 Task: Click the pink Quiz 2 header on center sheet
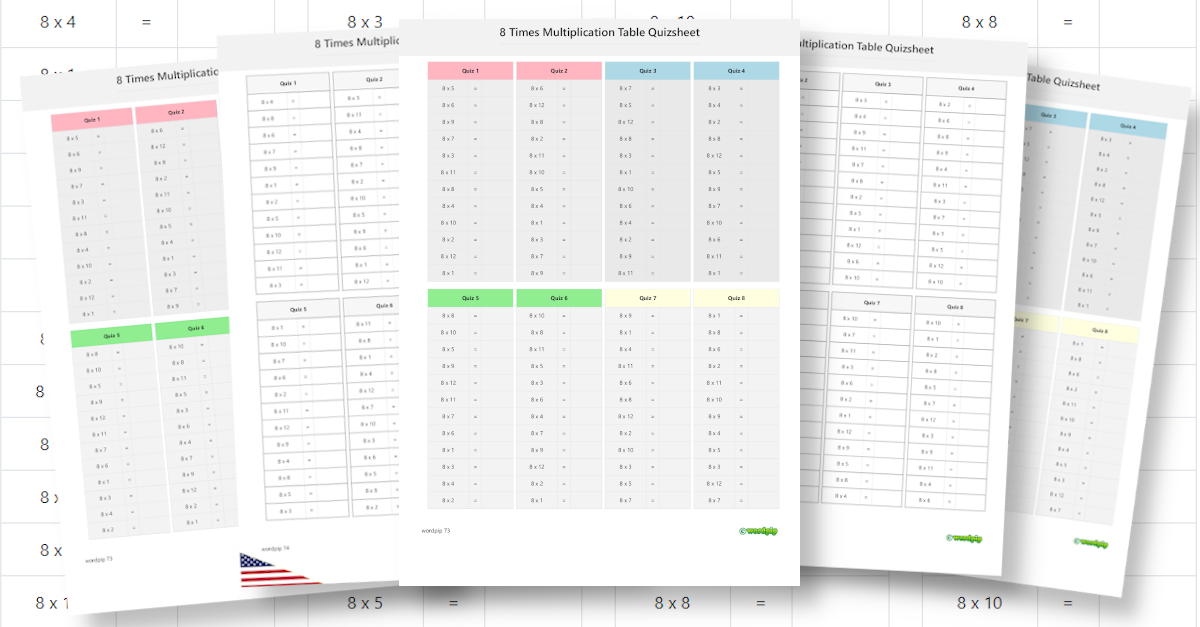pyautogui.click(x=559, y=71)
